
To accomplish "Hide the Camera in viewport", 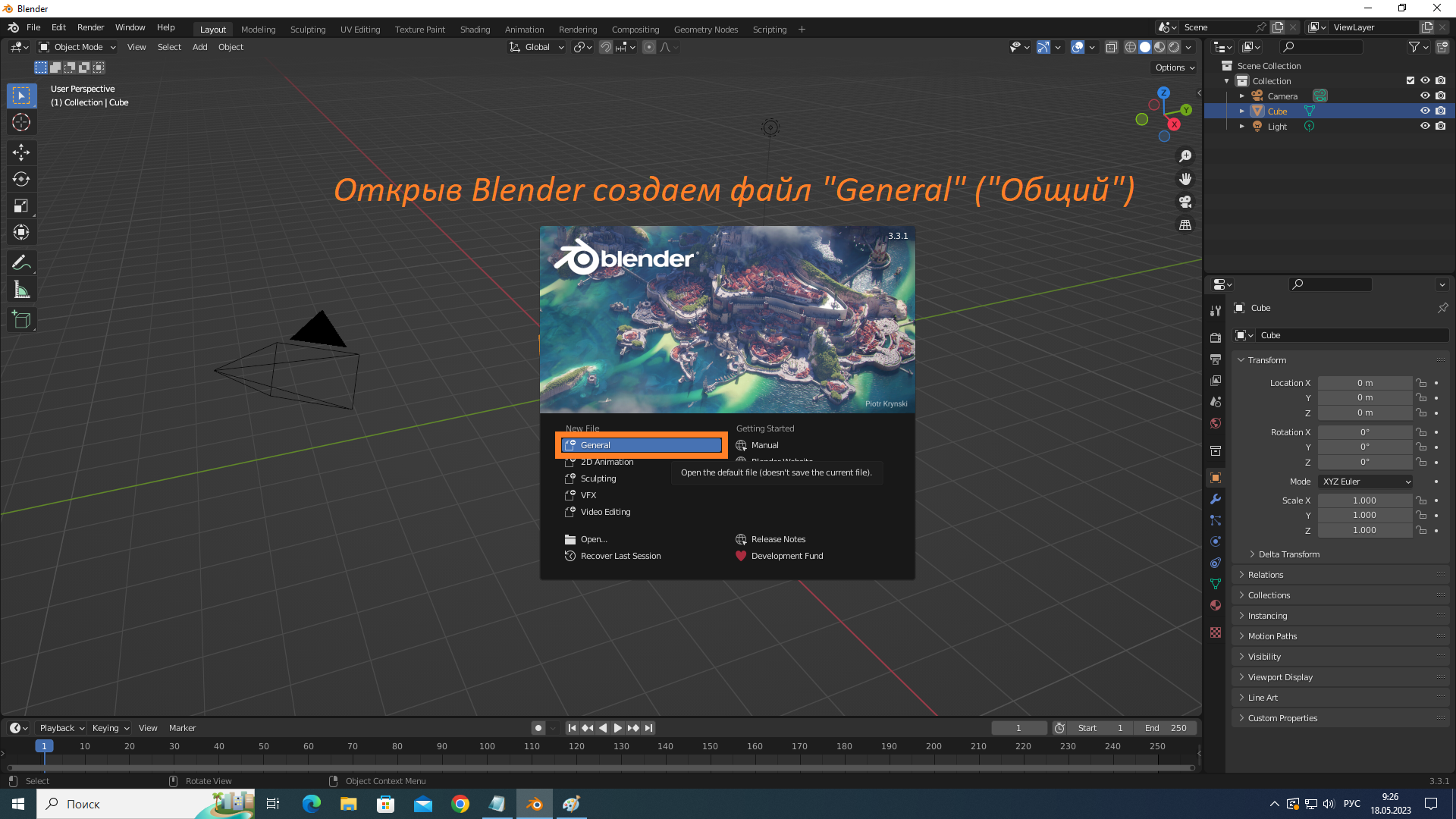I will coord(1425,96).
